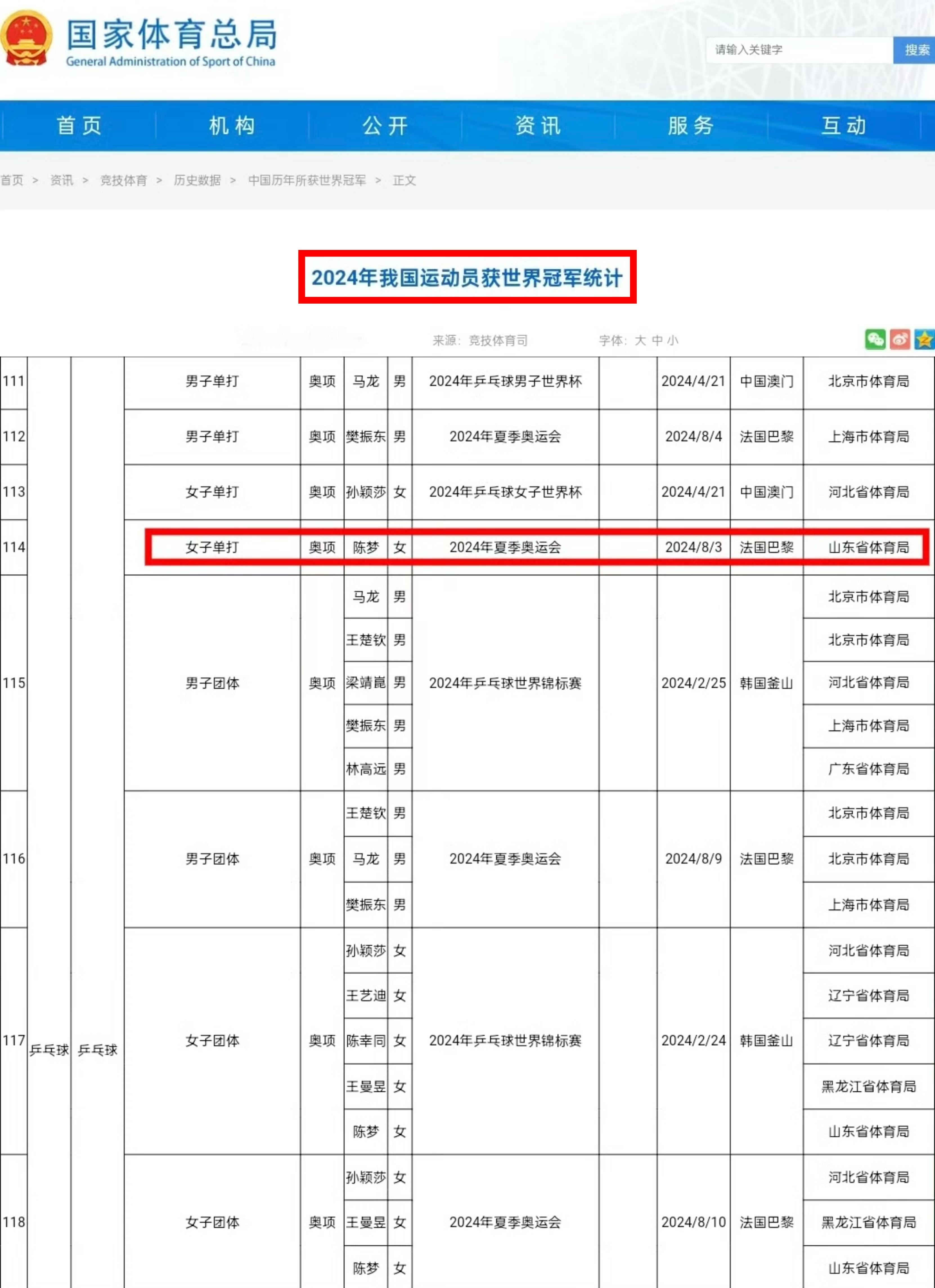Viewport: 935px width, 1288px height.
Task: Click the 国家体育总局 site title
Action: click(172, 34)
